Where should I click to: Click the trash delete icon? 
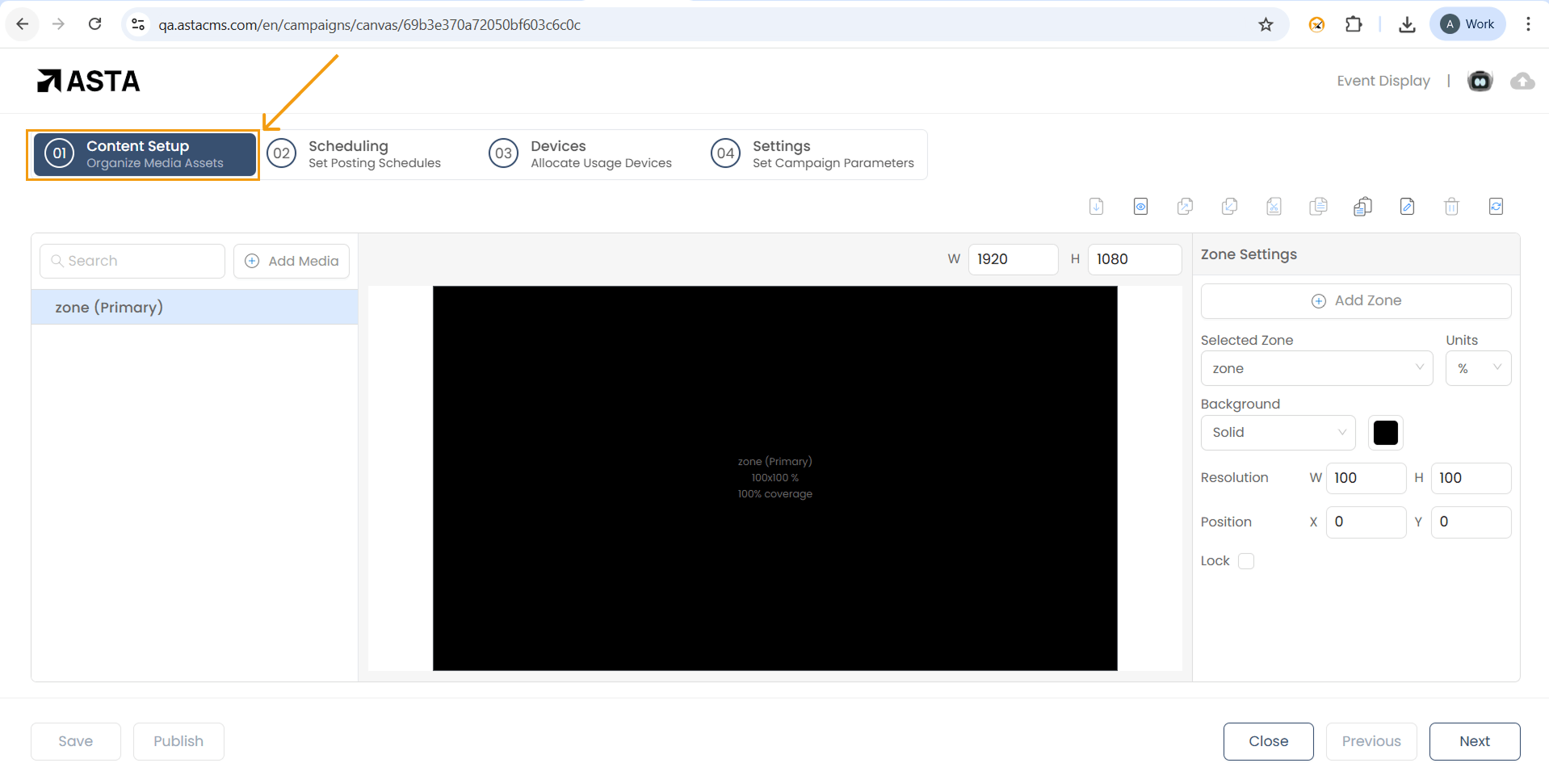[x=1451, y=207]
